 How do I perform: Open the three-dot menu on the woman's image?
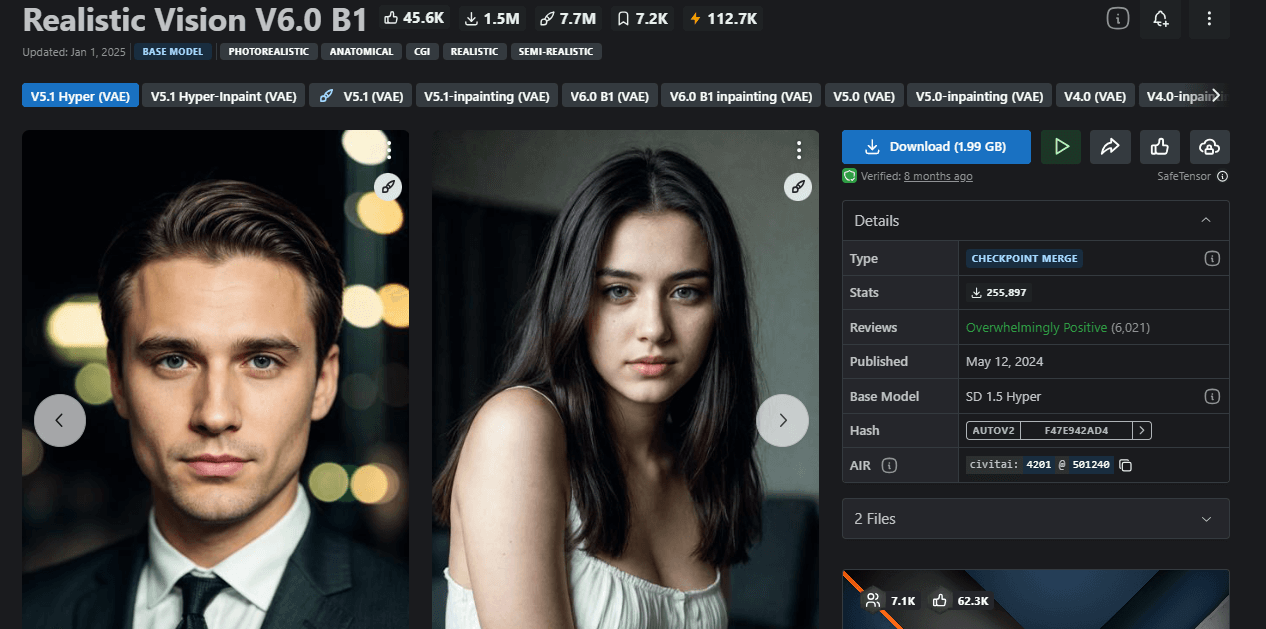point(798,148)
